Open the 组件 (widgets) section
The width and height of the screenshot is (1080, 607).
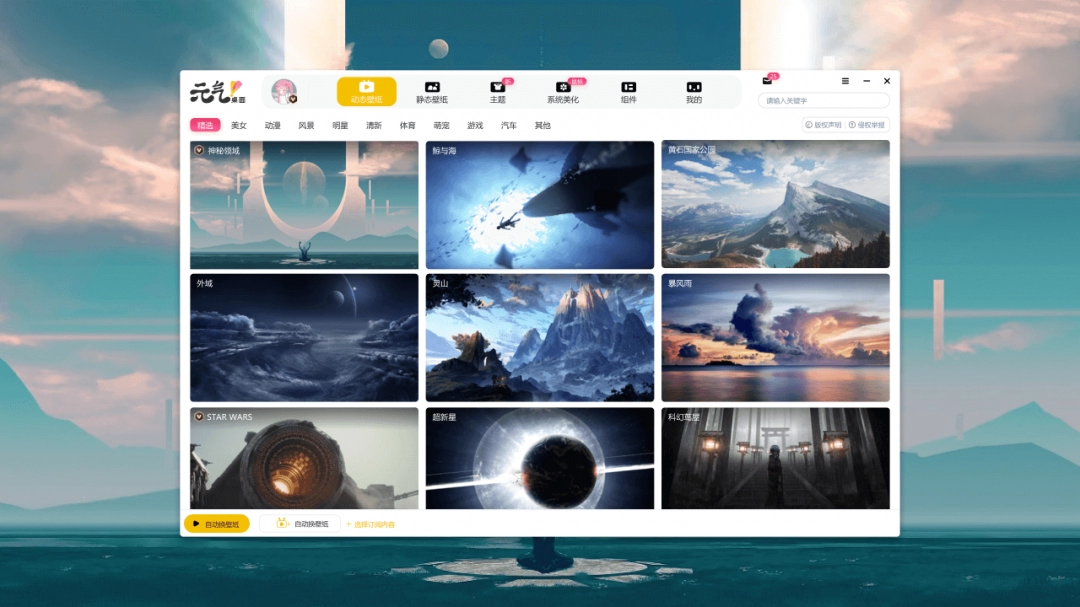tap(628, 92)
